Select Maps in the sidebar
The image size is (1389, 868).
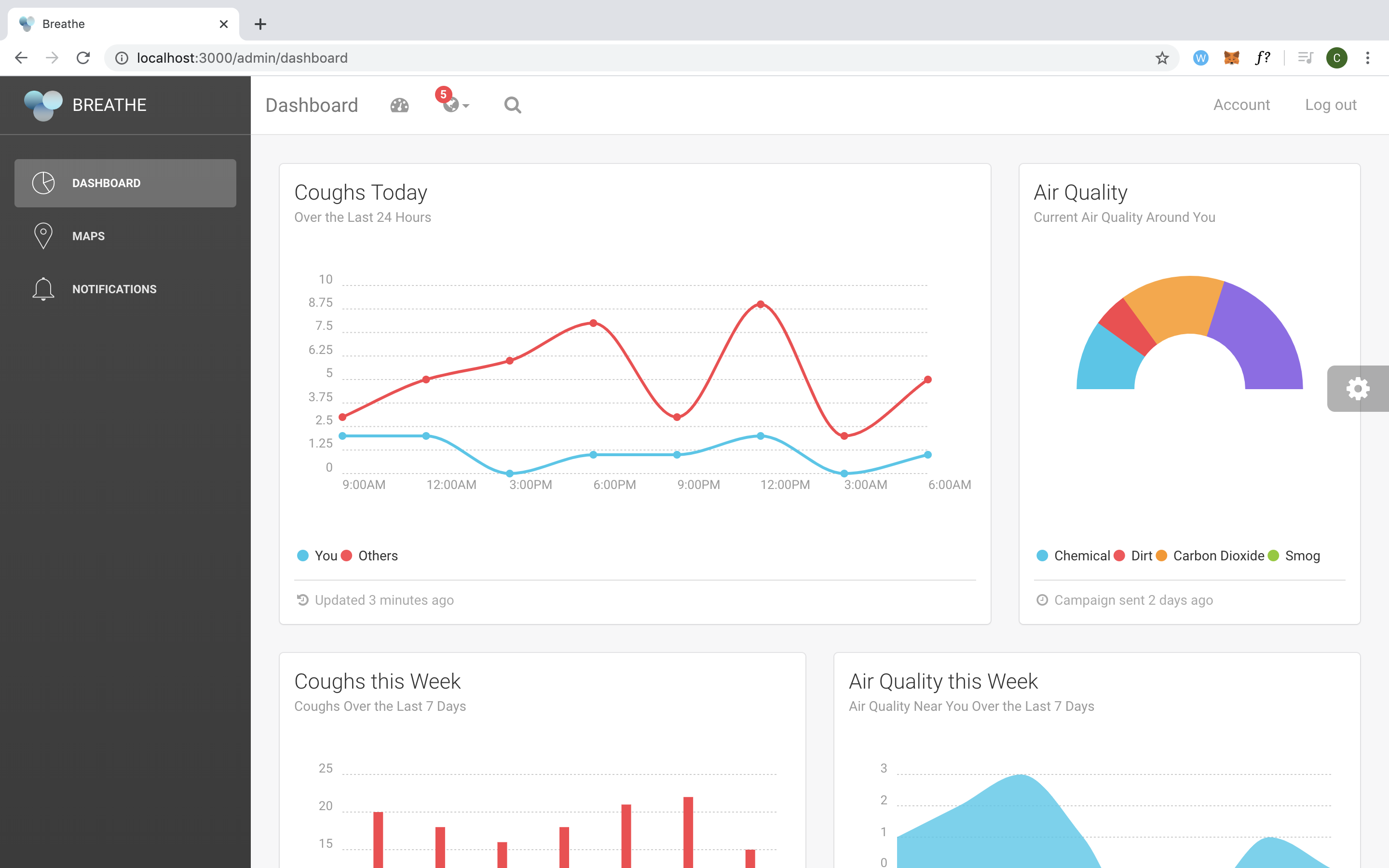click(x=88, y=236)
